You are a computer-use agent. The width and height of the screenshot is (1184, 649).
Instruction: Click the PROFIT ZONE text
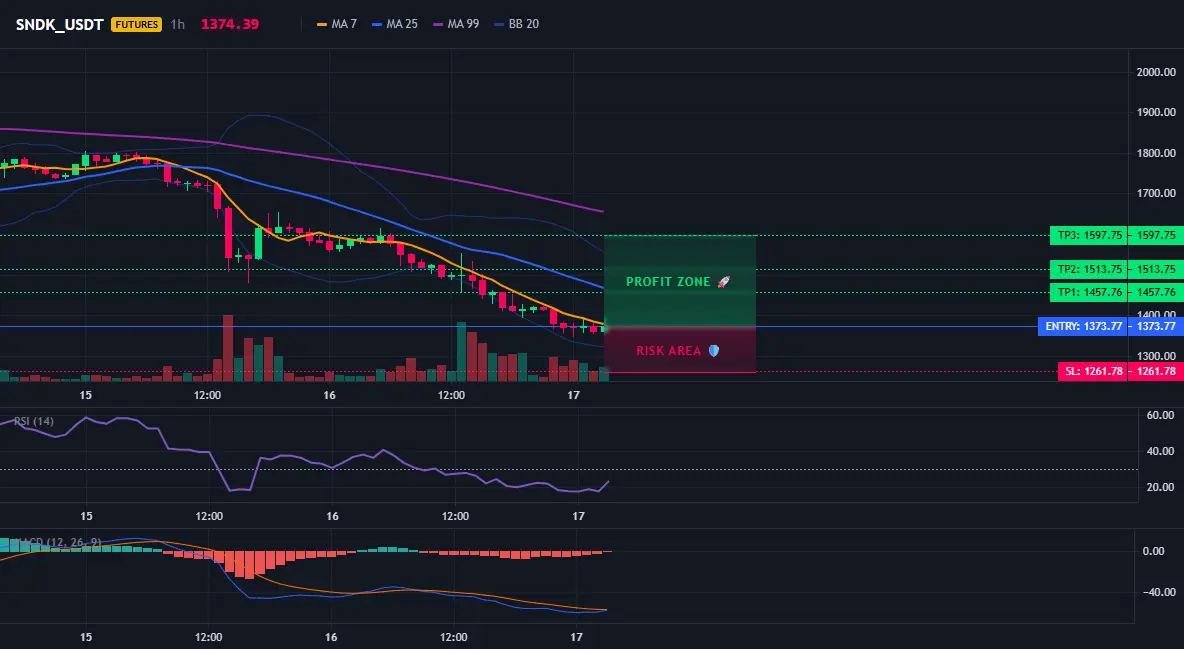(668, 282)
